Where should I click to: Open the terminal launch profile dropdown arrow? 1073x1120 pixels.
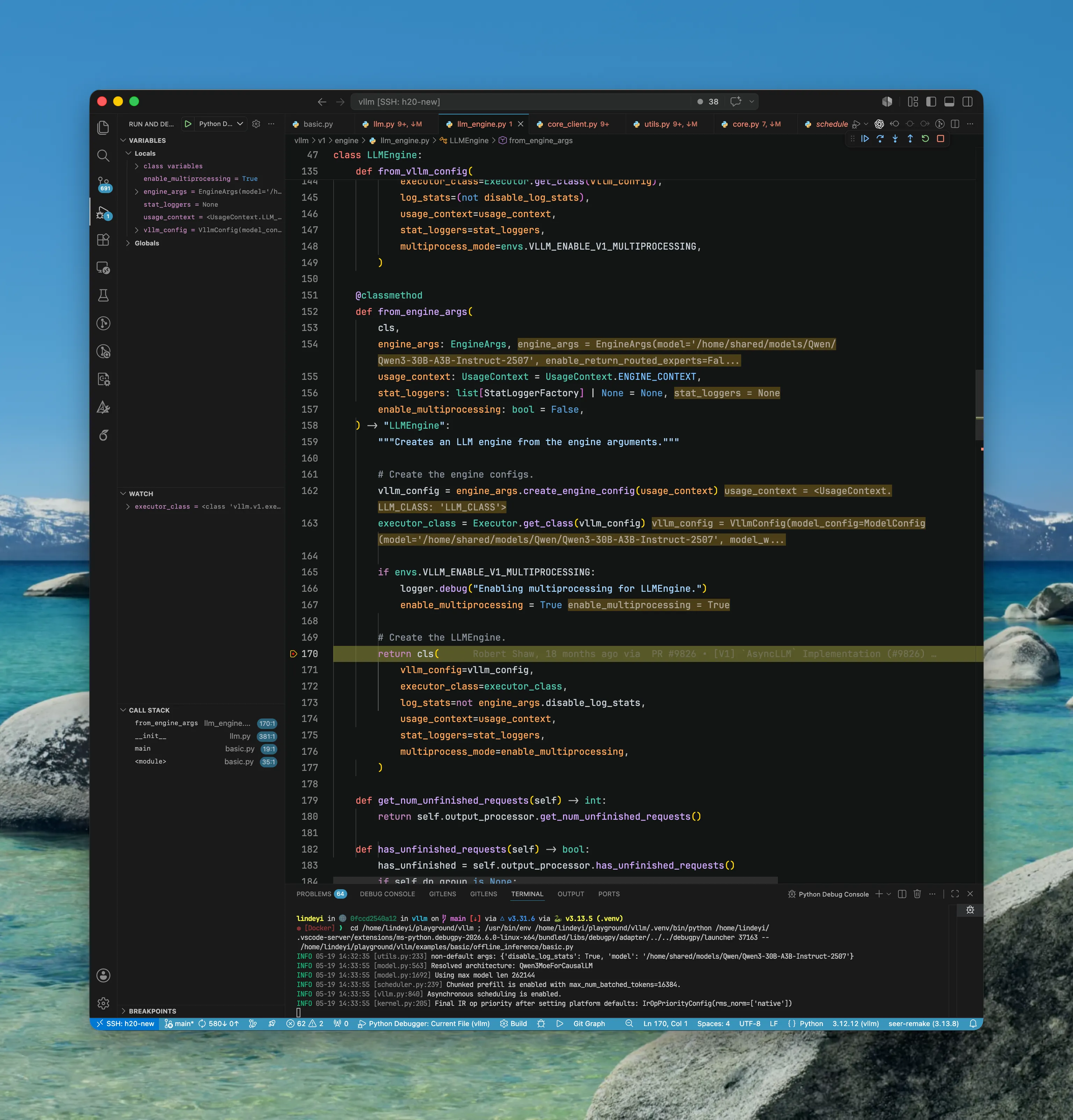(x=889, y=894)
